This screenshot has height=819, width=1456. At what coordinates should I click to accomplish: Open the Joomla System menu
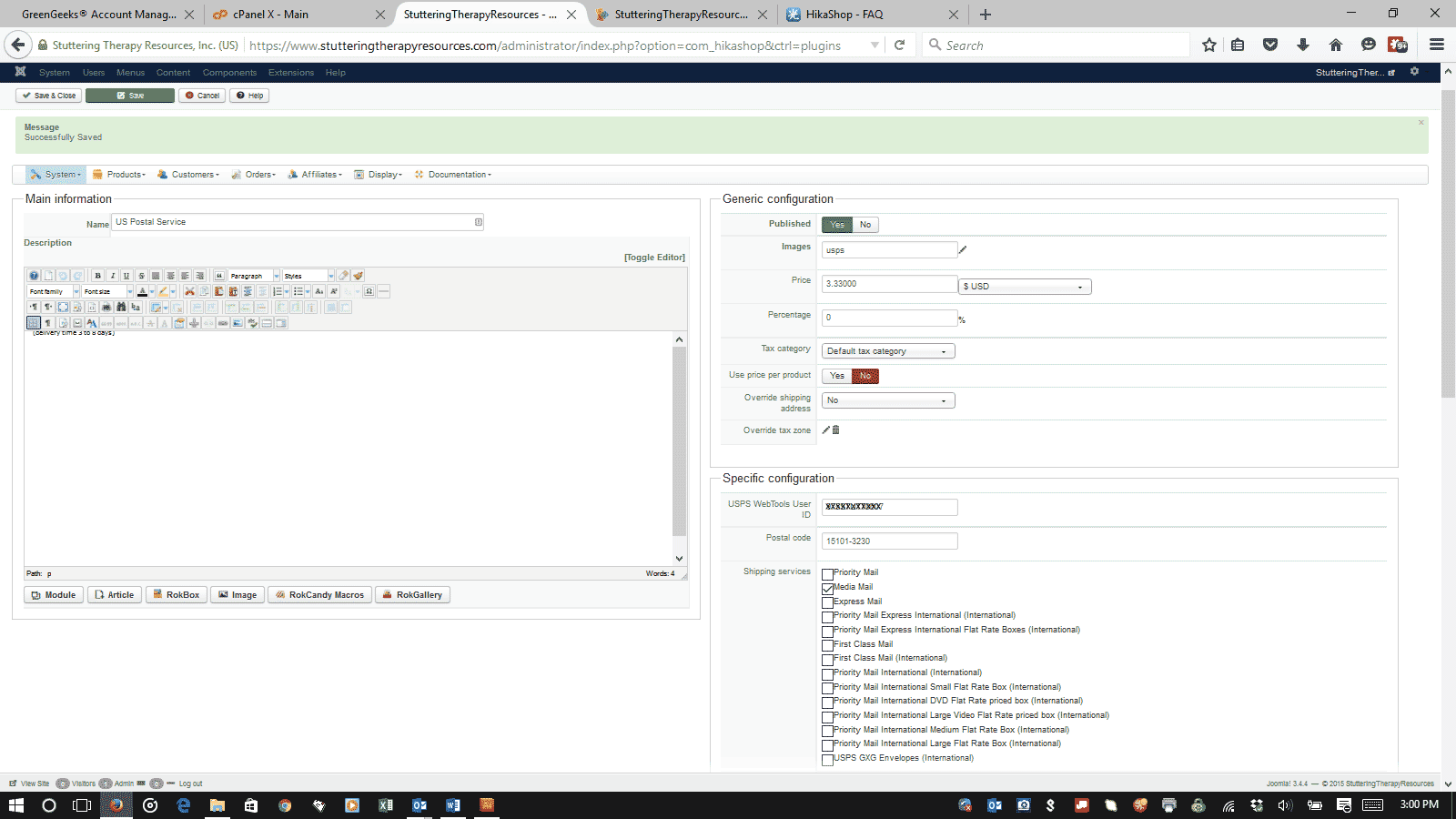[x=55, y=73]
